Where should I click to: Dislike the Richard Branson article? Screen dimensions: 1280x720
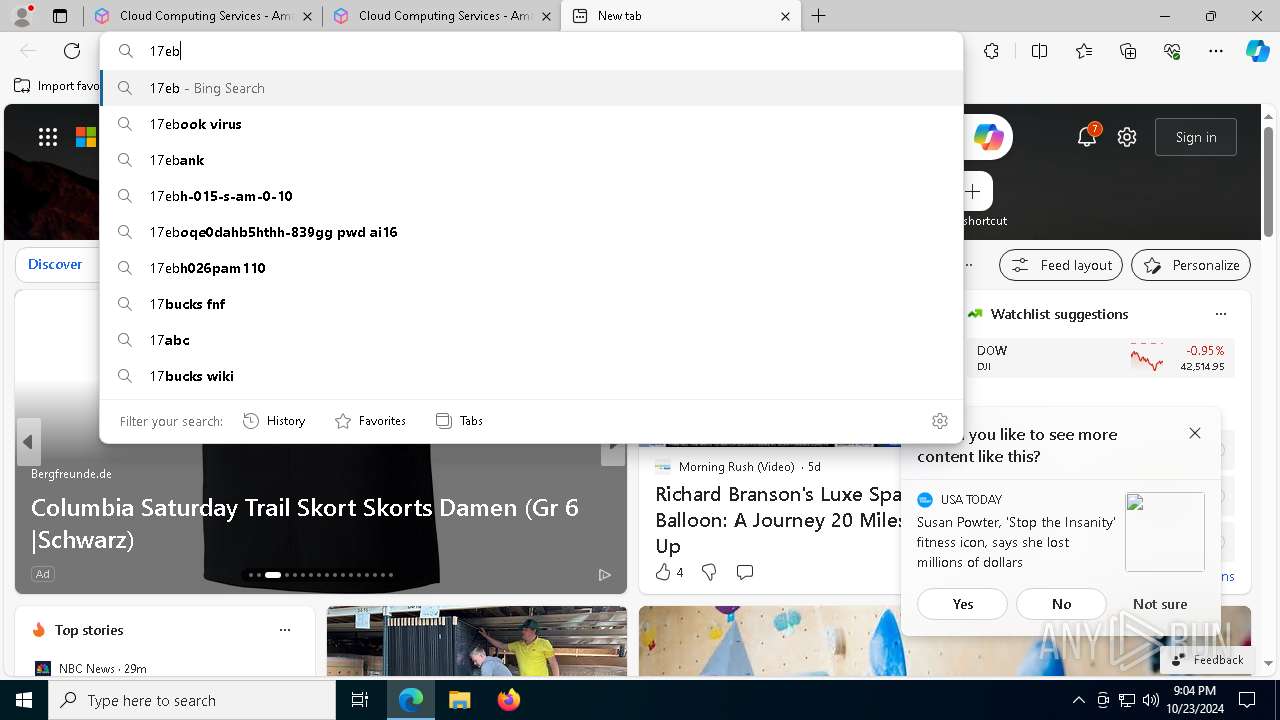pos(709,572)
